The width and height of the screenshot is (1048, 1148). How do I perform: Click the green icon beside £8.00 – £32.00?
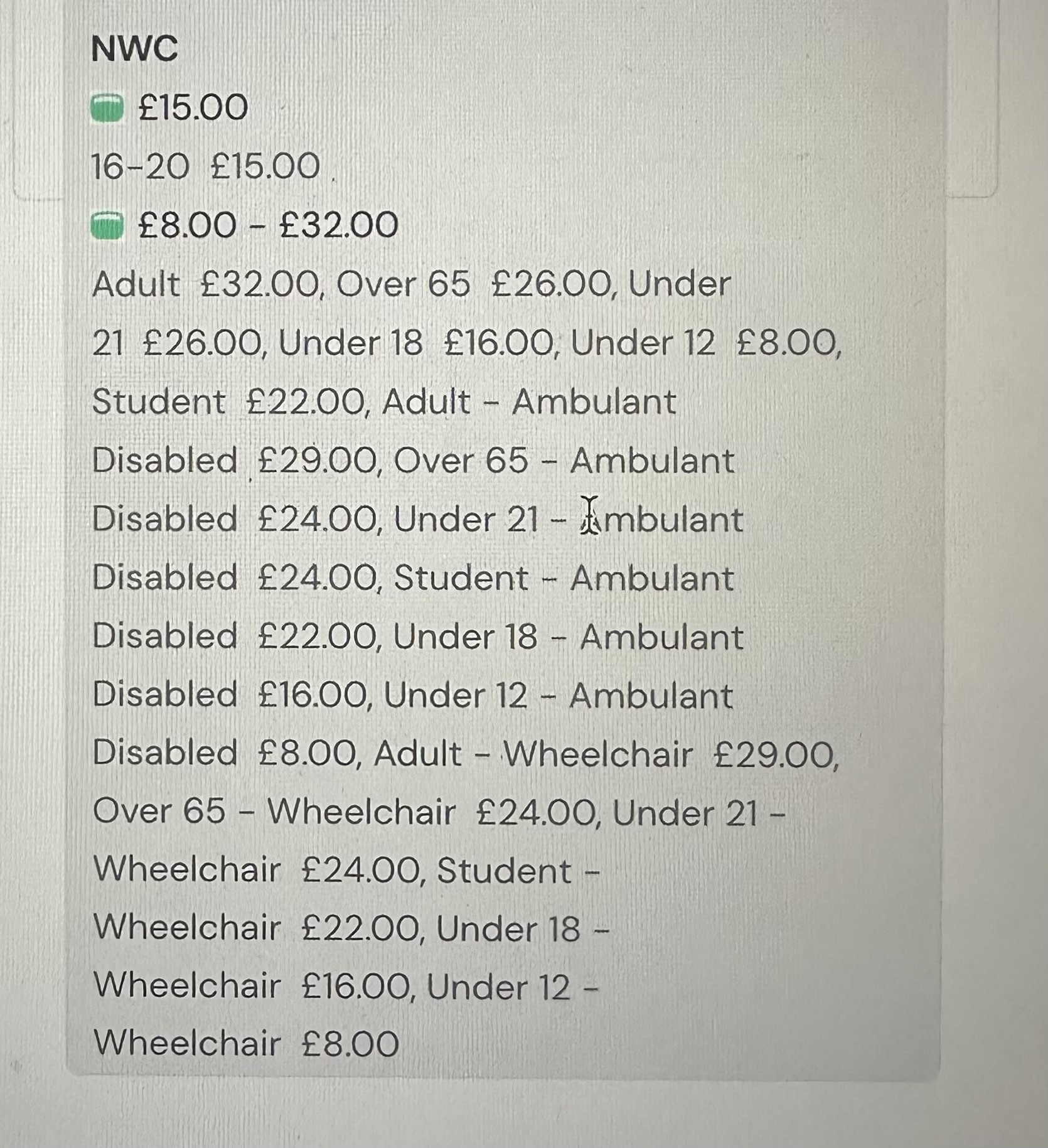pyautogui.click(x=107, y=225)
